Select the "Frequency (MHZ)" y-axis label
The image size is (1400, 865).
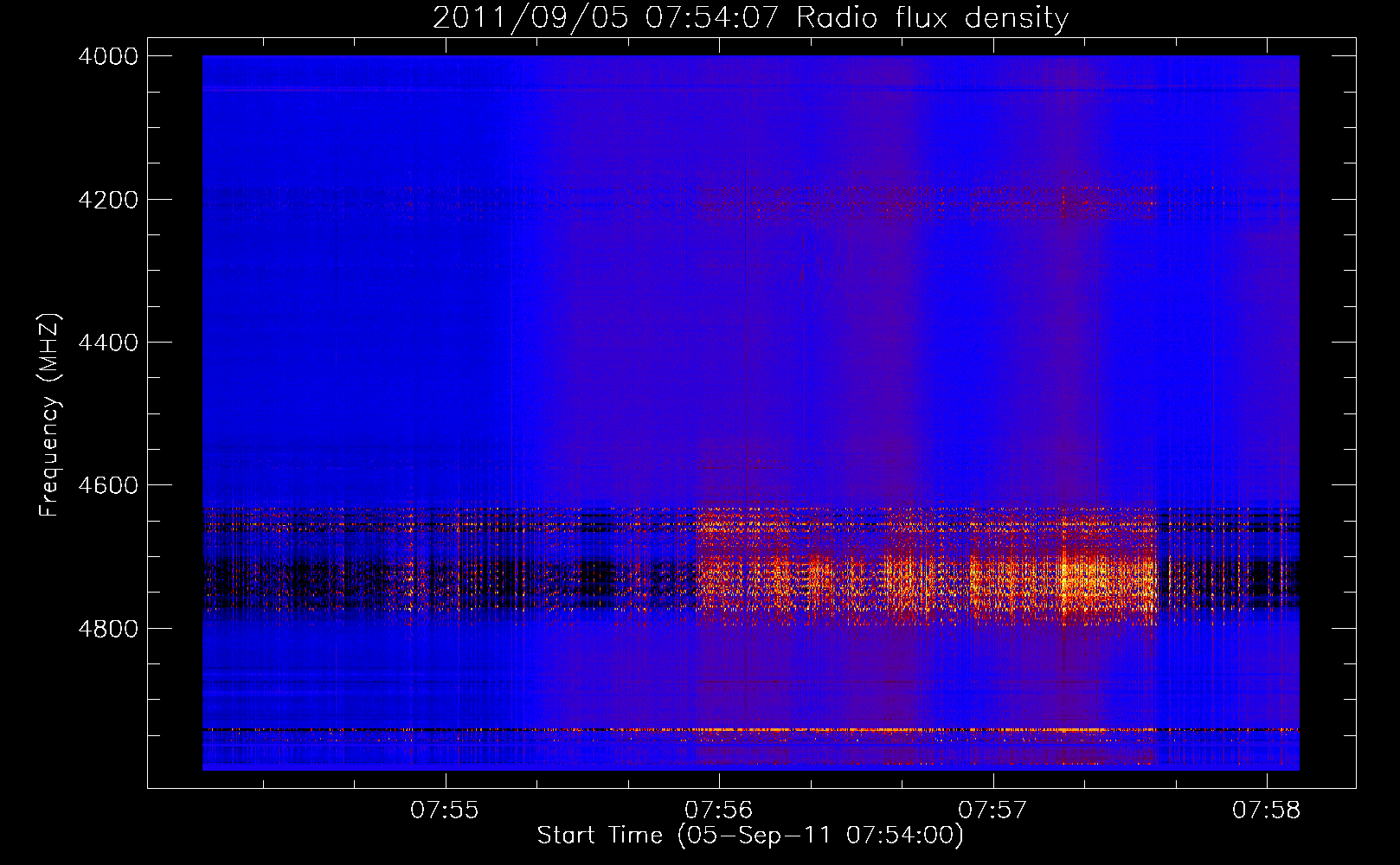[49, 415]
